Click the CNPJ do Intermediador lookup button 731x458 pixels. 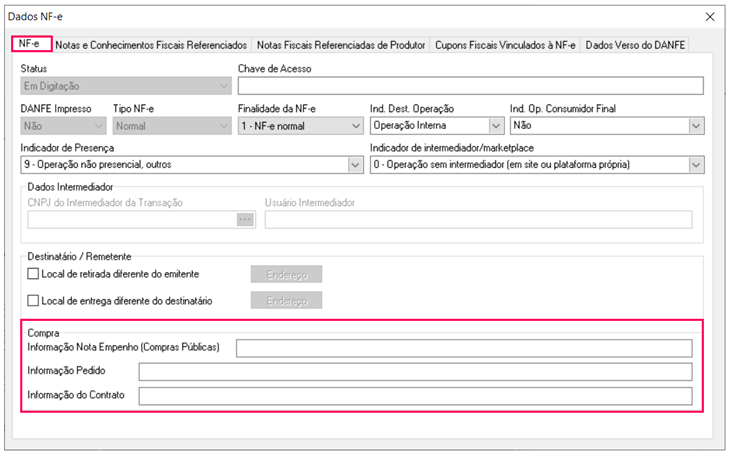[245, 220]
